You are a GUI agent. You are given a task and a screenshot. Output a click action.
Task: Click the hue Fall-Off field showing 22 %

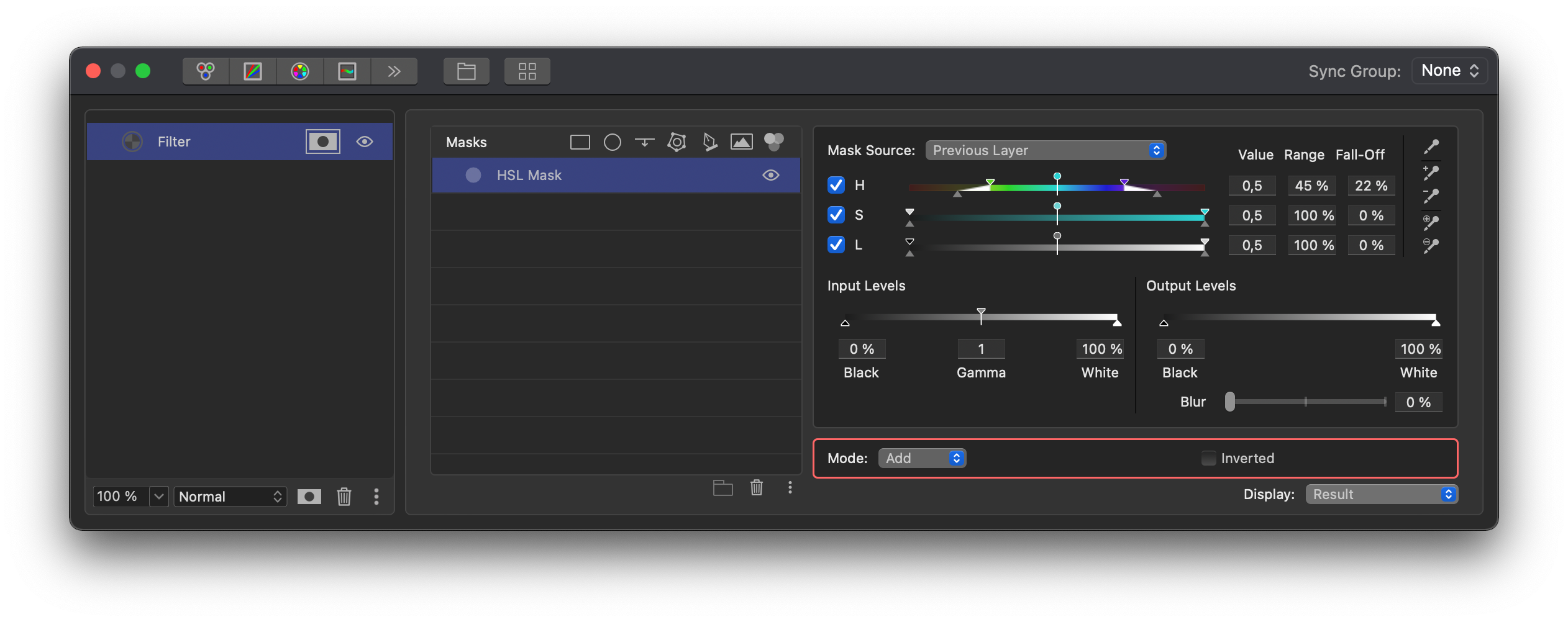coord(1371,186)
